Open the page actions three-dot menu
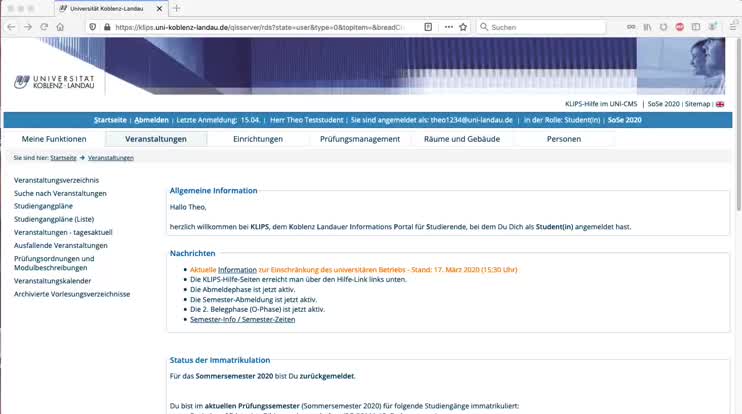 point(448,27)
